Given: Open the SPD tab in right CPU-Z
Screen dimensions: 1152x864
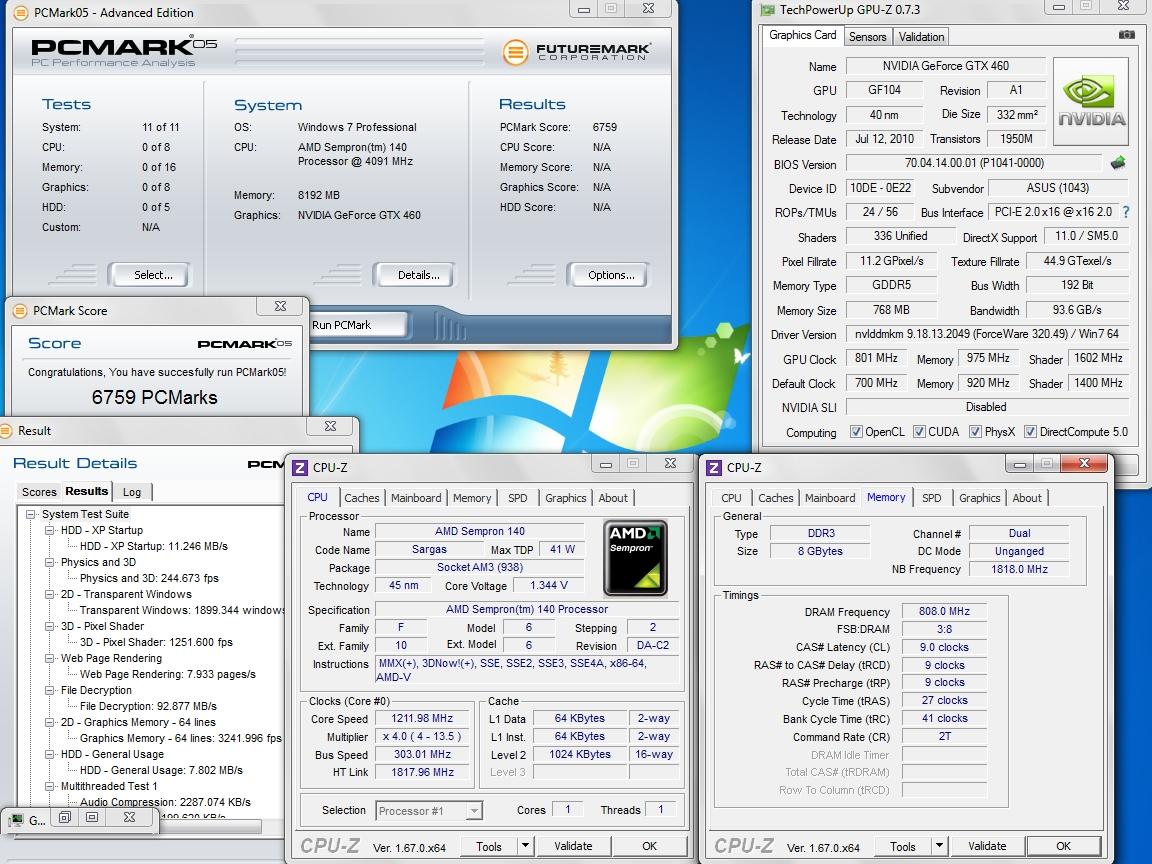Looking at the screenshot, I should click(x=932, y=498).
